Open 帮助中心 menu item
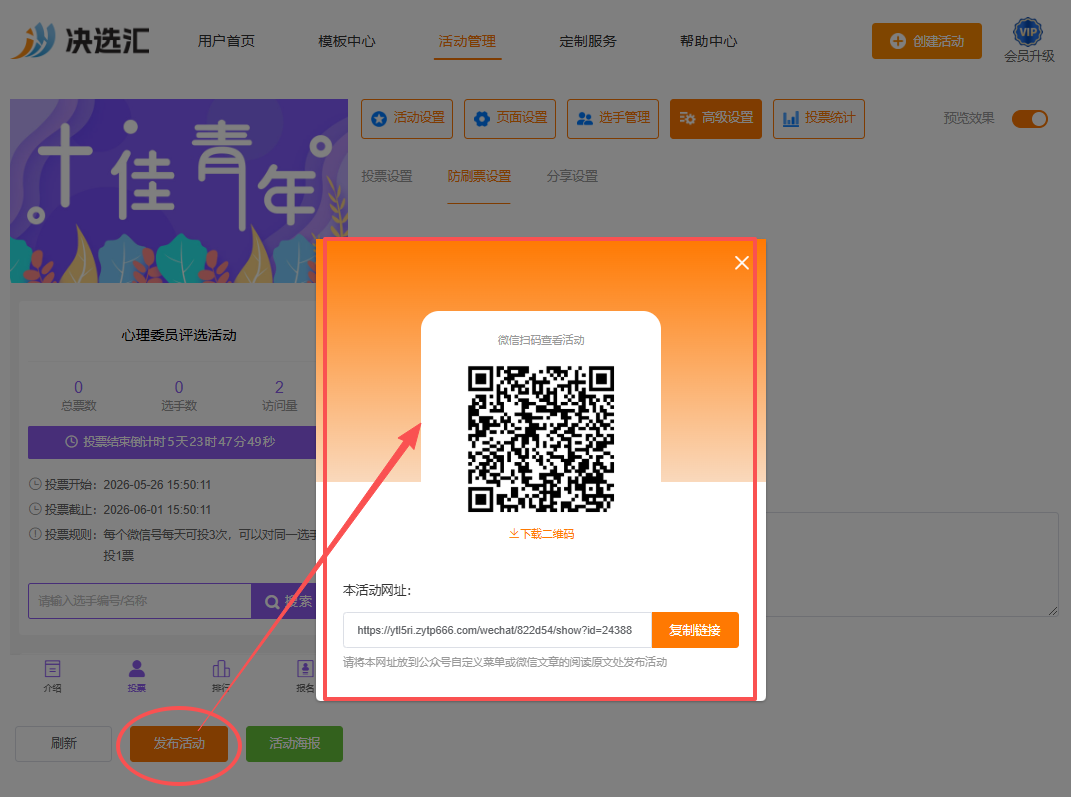 [x=708, y=41]
